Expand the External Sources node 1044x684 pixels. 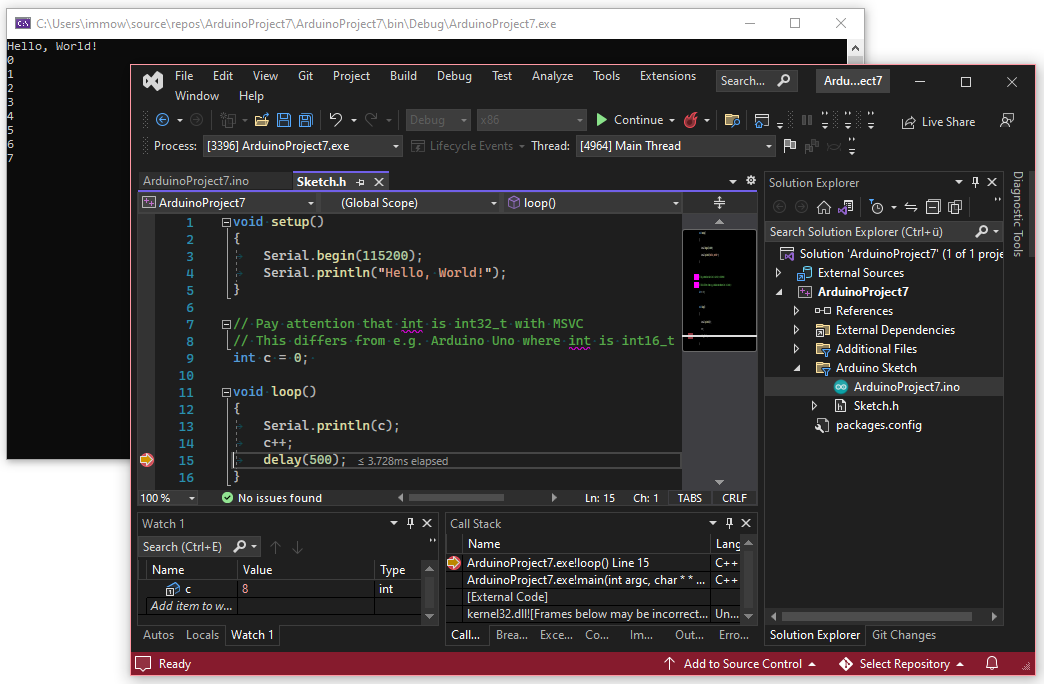778,272
